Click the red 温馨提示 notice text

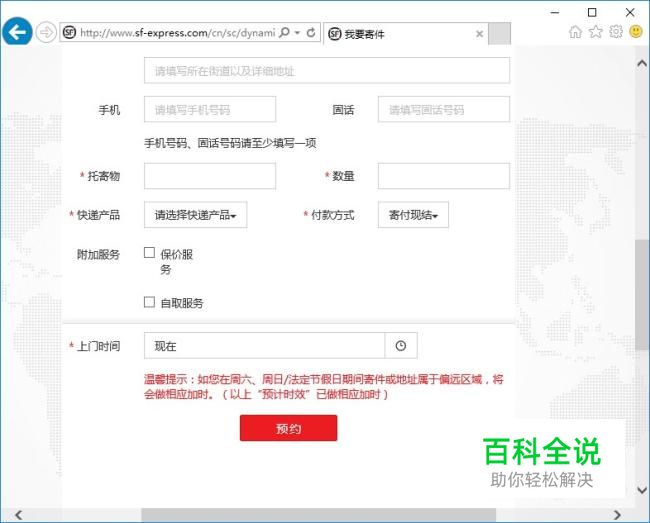[x=323, y=387]
